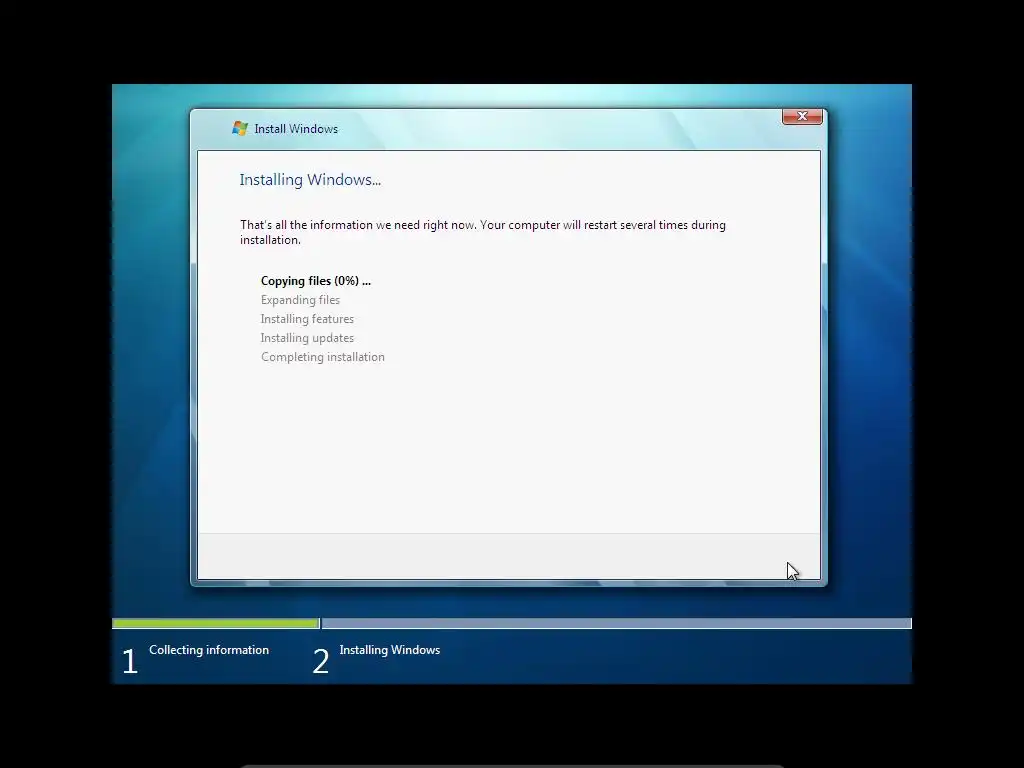Click the stage number 1 at bottom
This screenshot has height=768, width=1024.
130,662
